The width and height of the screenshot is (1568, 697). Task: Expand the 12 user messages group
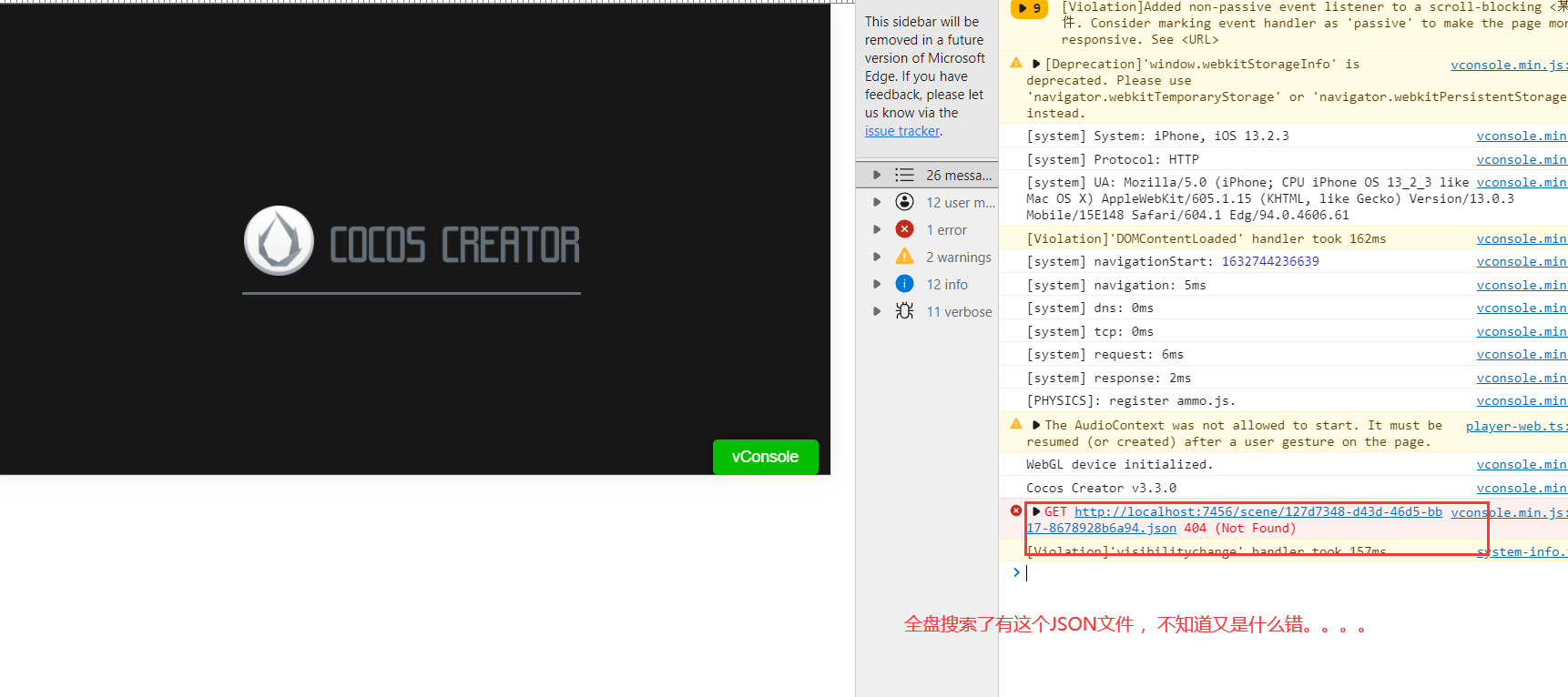tap(877, 202)
